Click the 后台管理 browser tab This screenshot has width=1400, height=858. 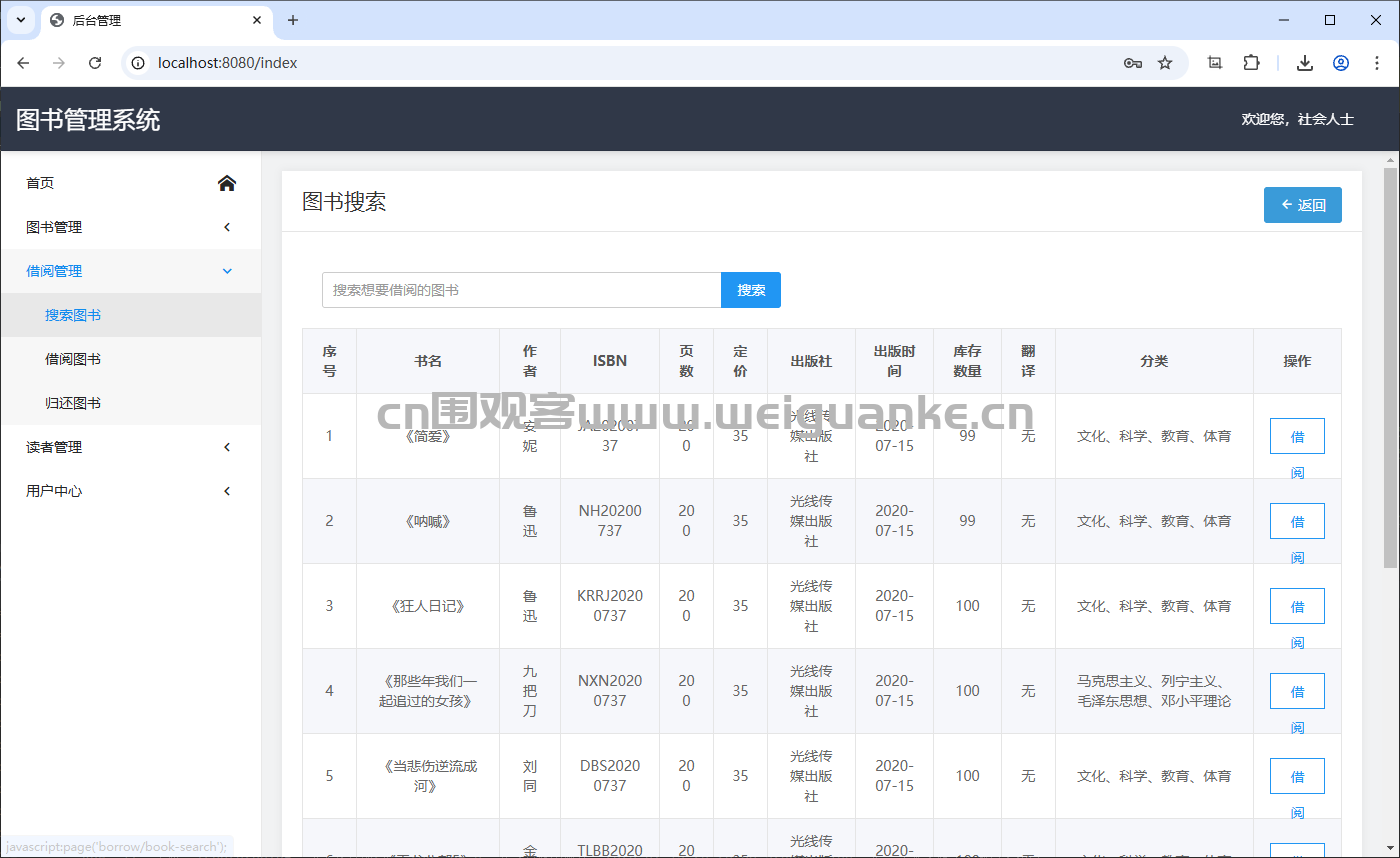[x=155, y=20]
